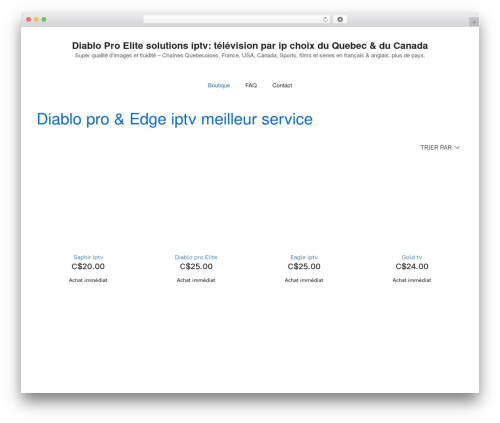Open the FAQ page
Screen dimensions: 500x423
click(251, 85)
